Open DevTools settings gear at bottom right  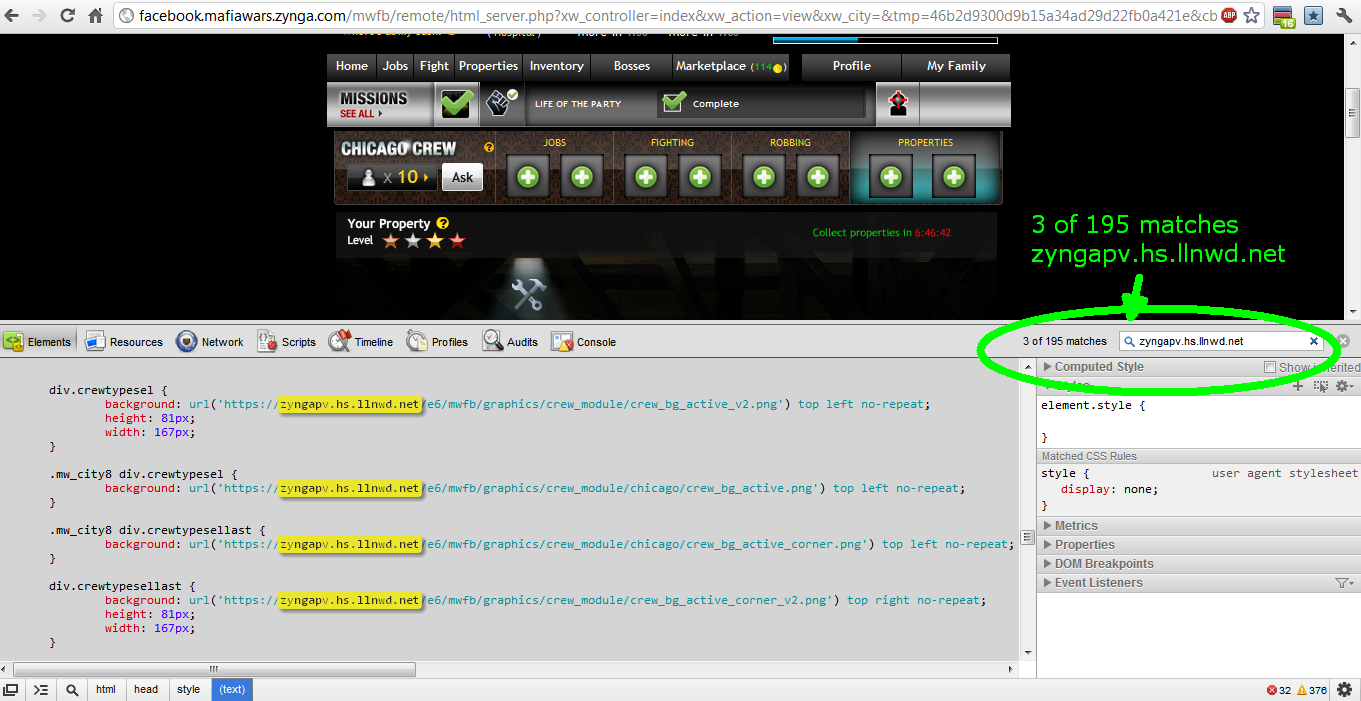(x=1344, y=690)
